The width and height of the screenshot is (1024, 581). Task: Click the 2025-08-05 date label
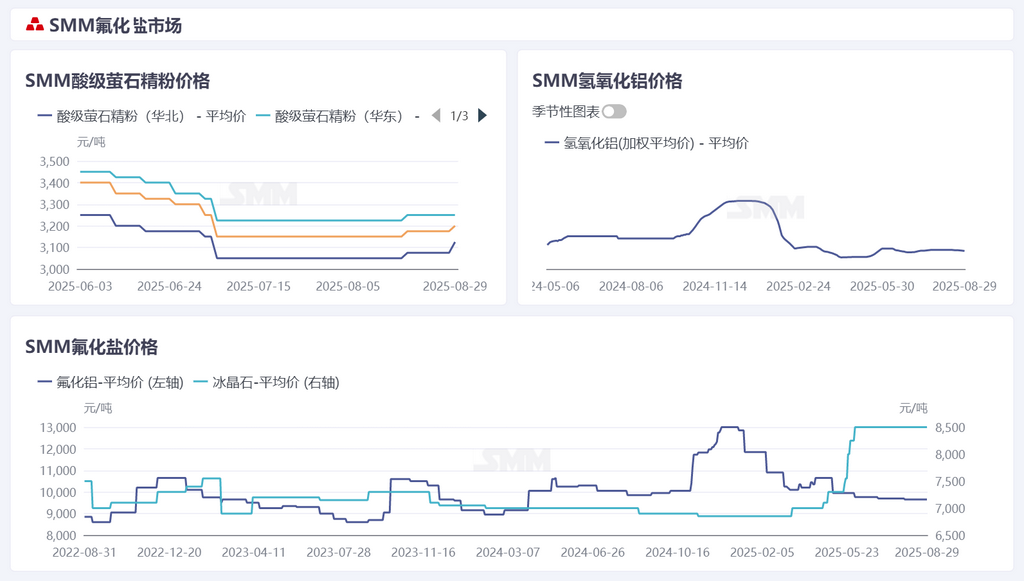347,286
